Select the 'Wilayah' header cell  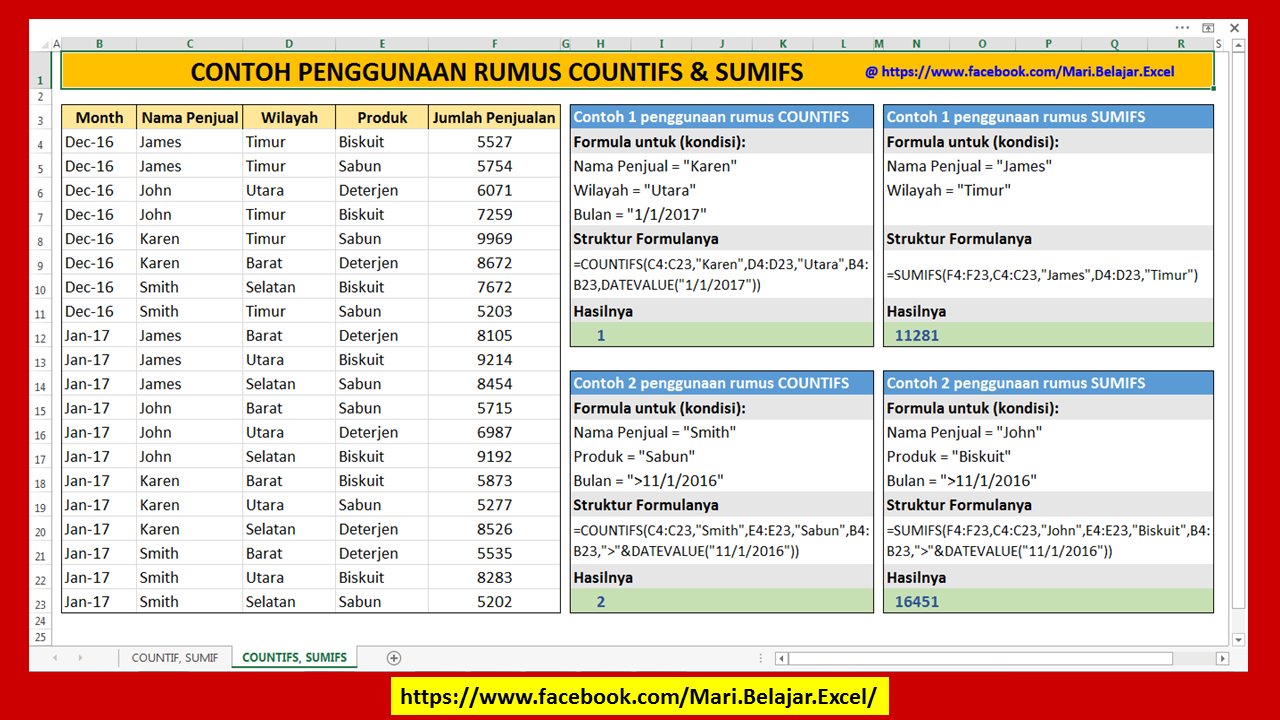point(289,117)
